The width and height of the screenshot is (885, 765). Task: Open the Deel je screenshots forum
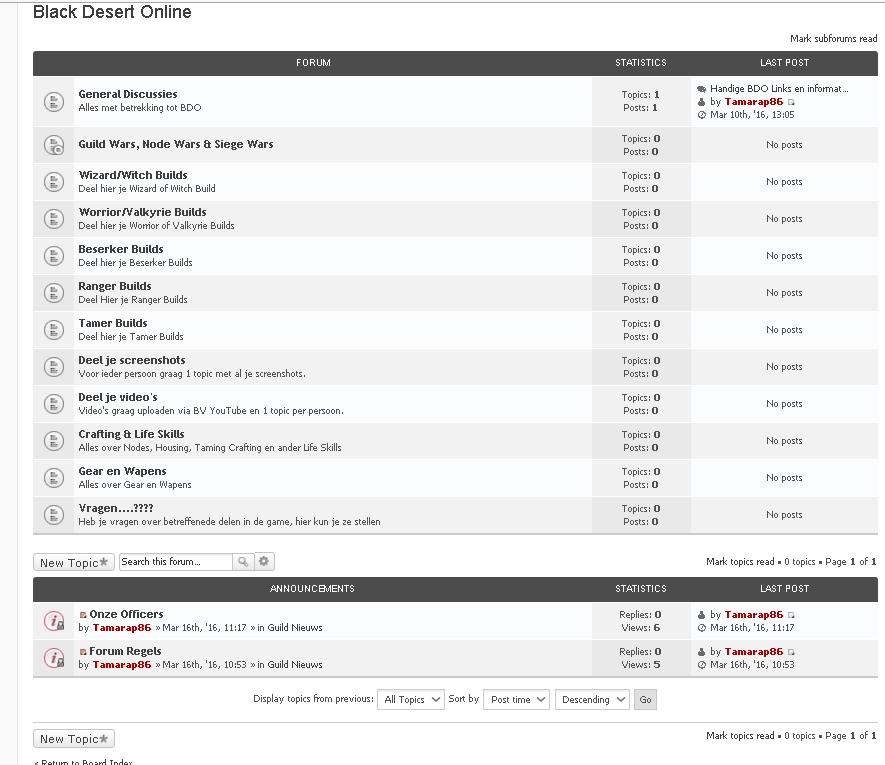132,360
